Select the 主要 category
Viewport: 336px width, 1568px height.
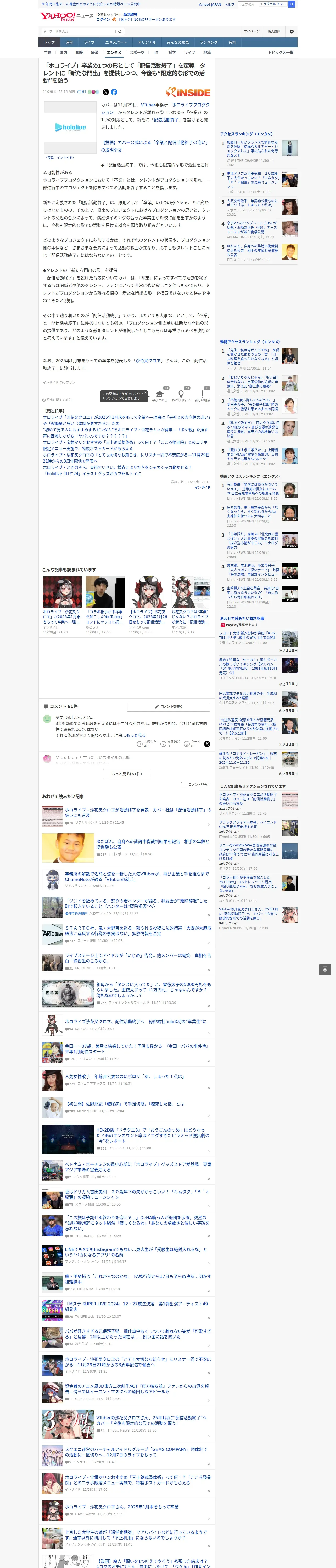point(48,52)
